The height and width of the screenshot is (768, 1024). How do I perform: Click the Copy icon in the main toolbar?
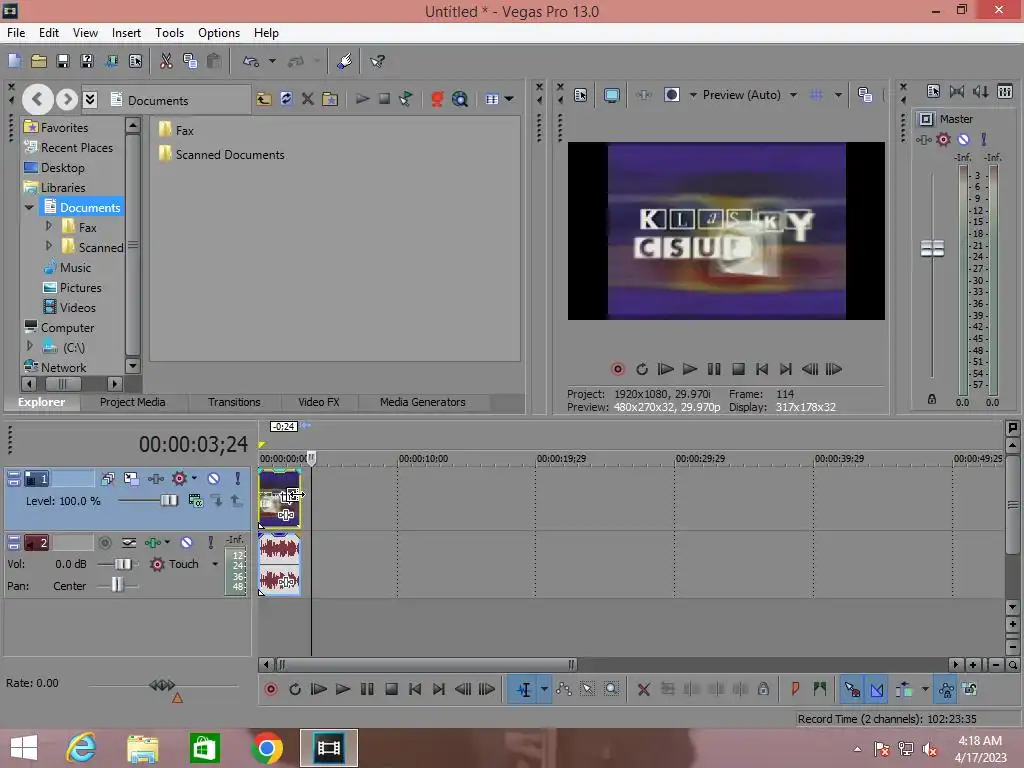pos(190,61)
